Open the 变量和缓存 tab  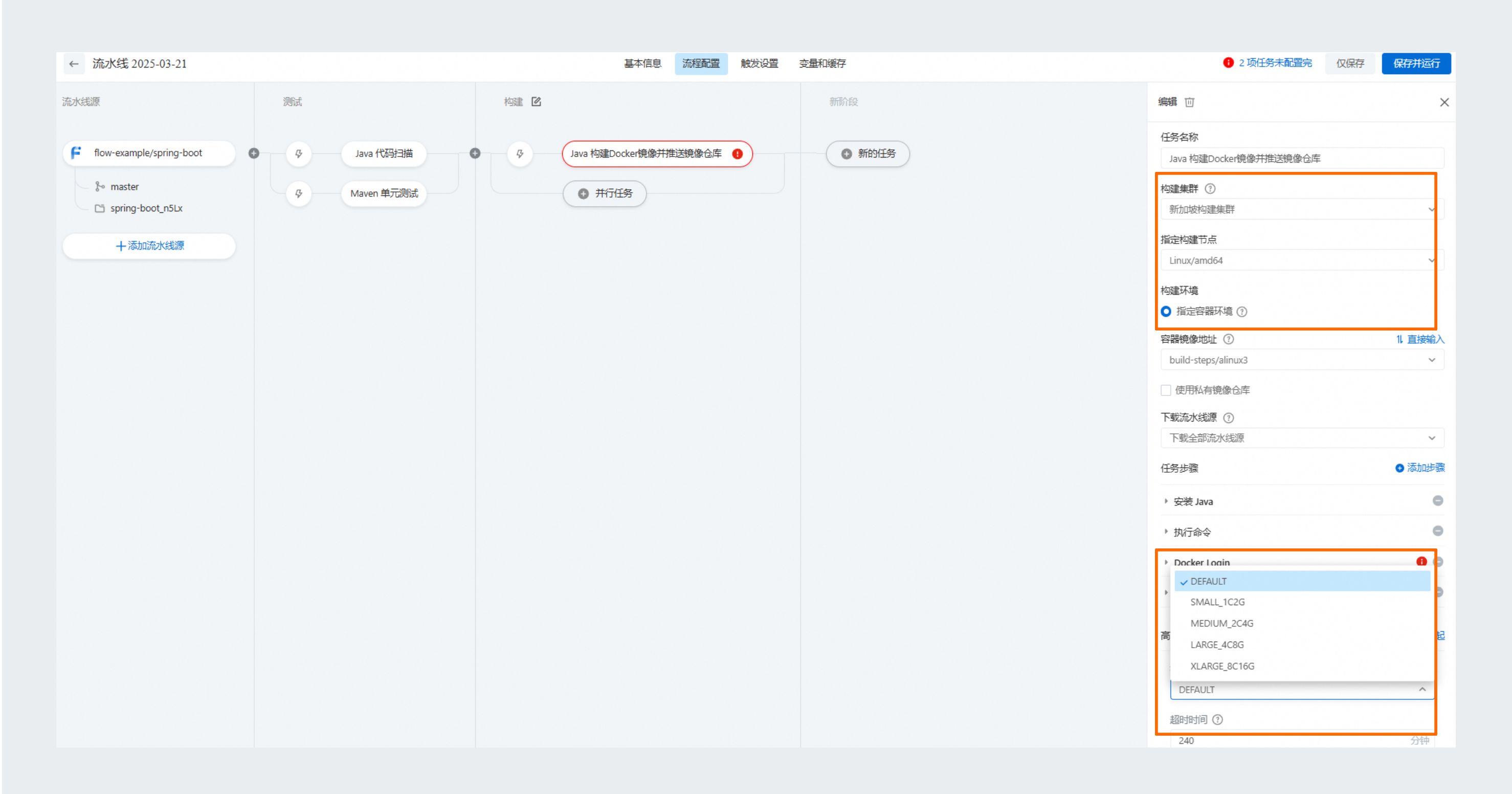[822, 63]
